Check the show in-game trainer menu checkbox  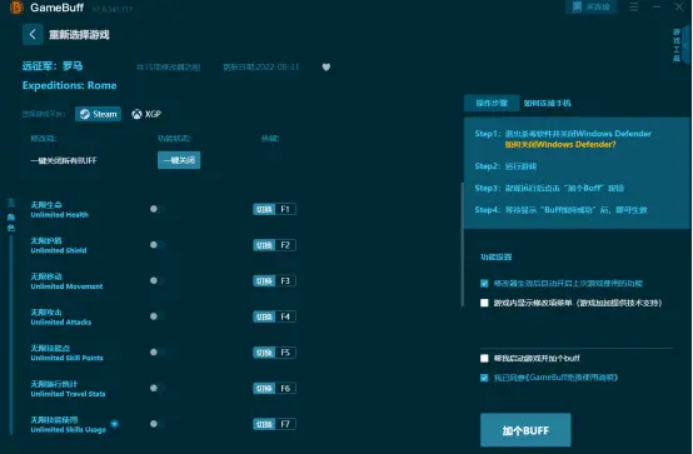pos(484,303)
